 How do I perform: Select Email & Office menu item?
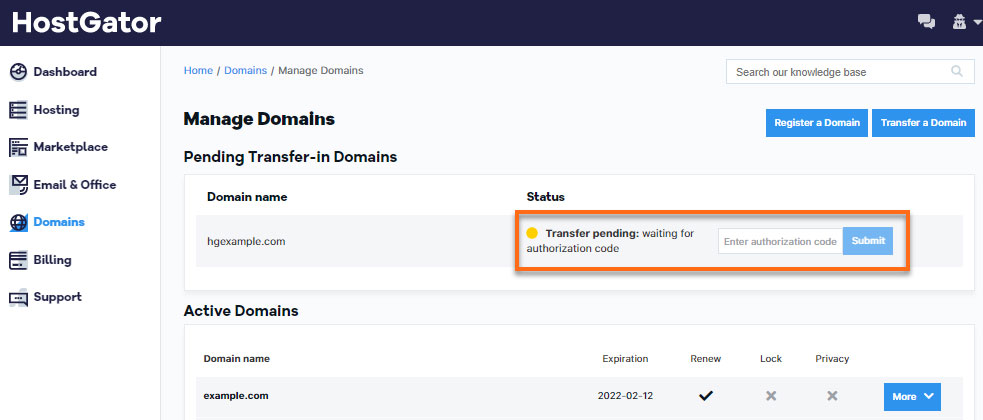pyautogui.click(x=75, y=185)
